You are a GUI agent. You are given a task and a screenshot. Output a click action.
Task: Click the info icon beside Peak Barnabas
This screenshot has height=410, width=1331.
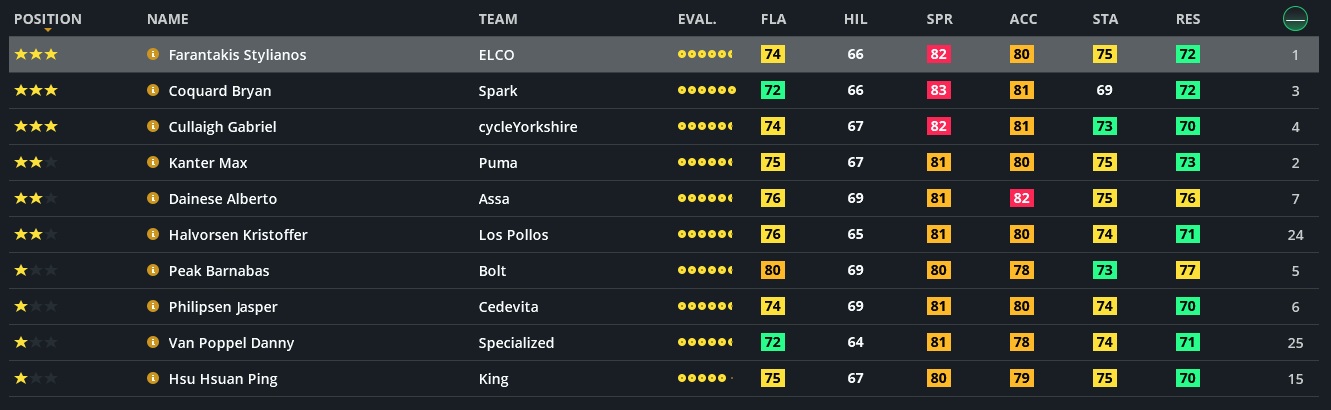[153, 271]
